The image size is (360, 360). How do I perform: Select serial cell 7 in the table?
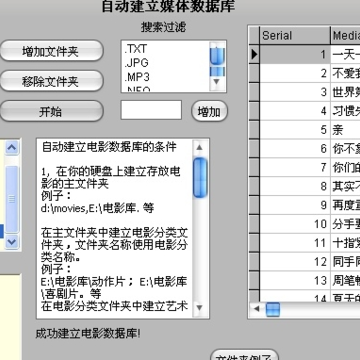295,167
